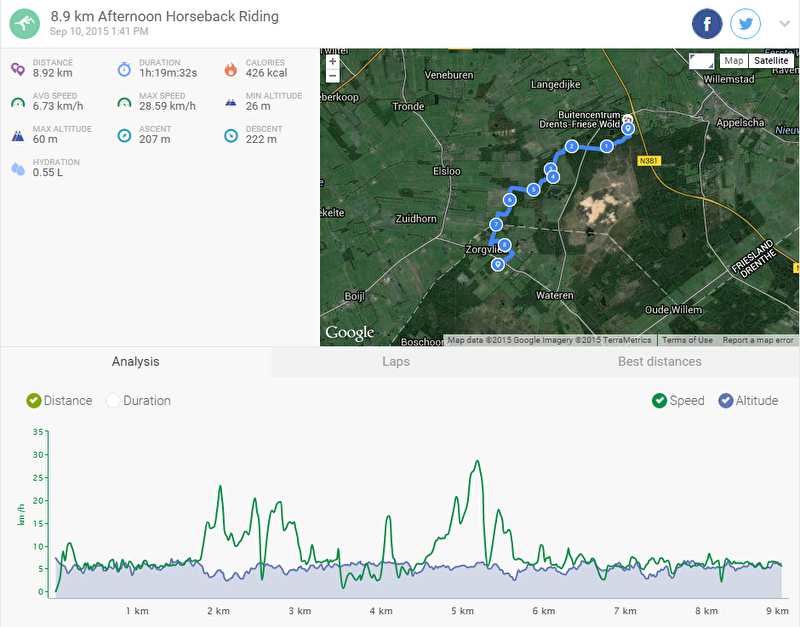800x627 pixels.
Task: Click the 207 m ascent value
Action: 155,139
